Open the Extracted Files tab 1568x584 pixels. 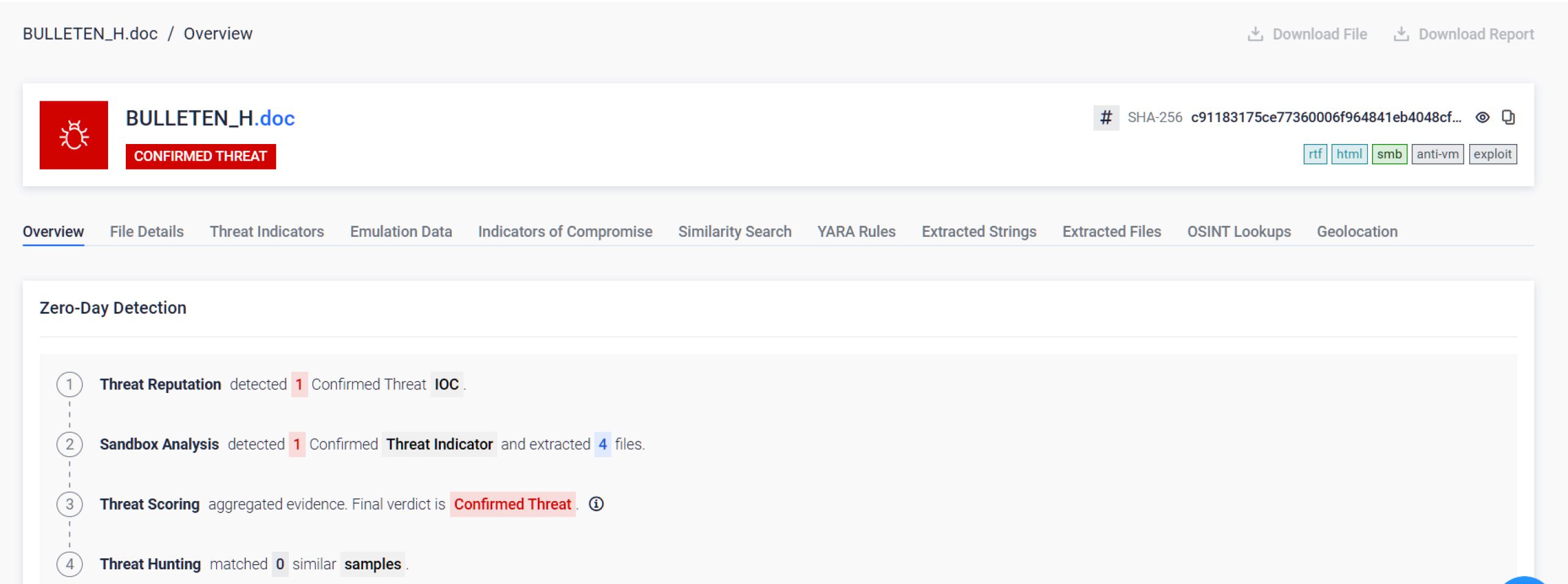(1111, 232)
